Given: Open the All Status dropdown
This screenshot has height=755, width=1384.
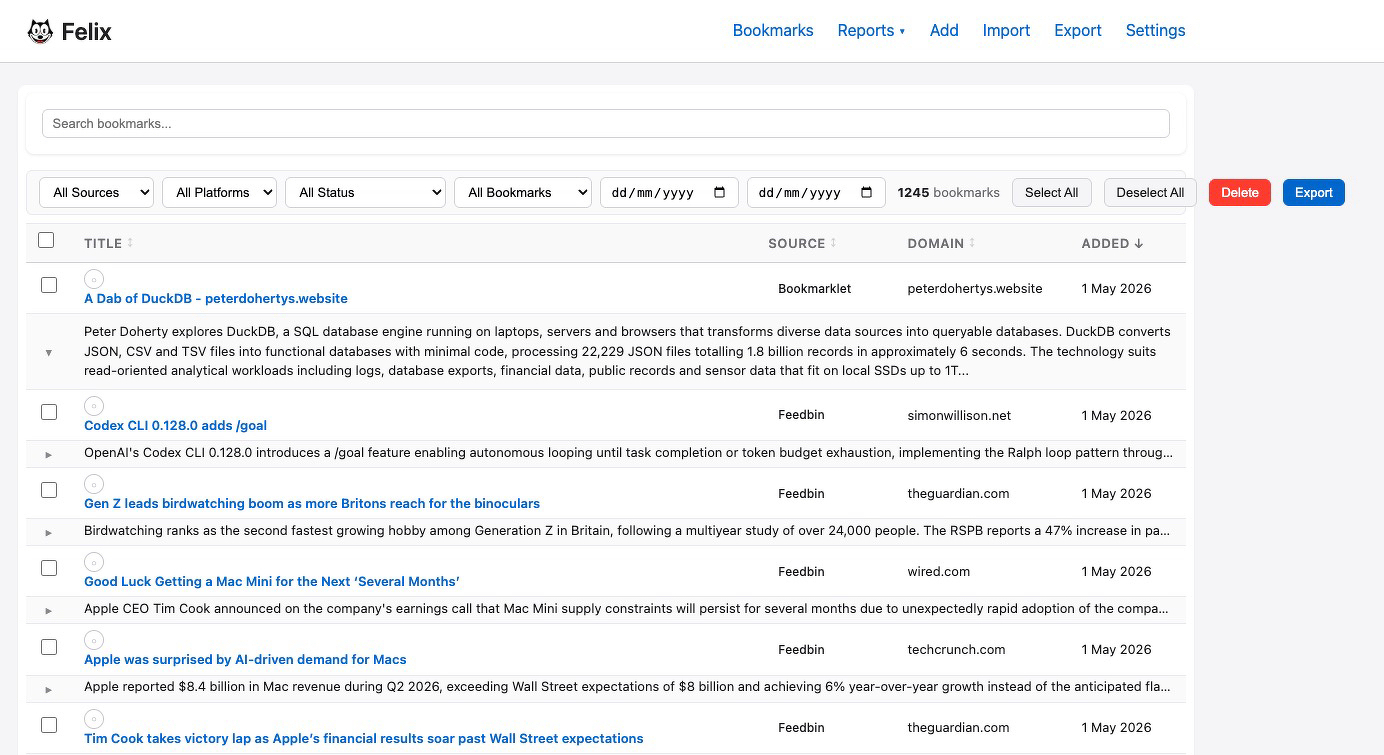Looking at the screenshot, I should click(x=365, y=192).
